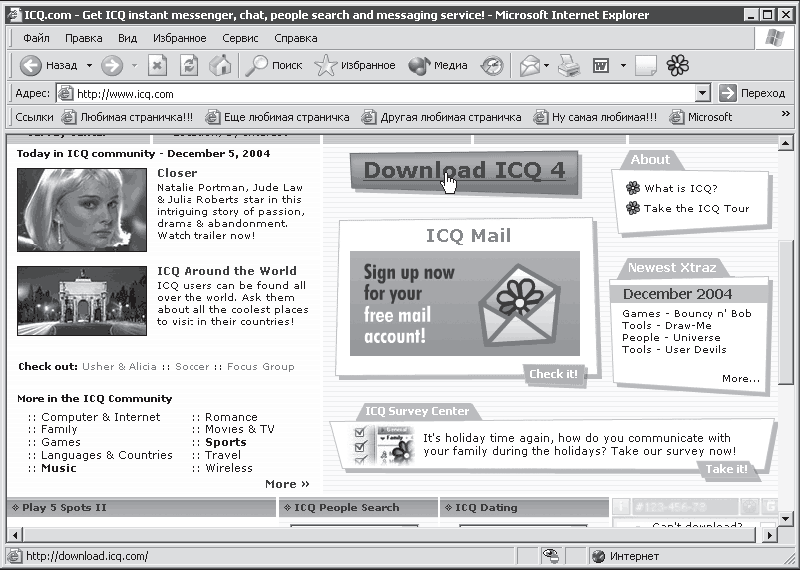Image resolution: width=800 pixels, height=570 pixels.
Task: Open the Избранное menu
Action: pos(180,38)
